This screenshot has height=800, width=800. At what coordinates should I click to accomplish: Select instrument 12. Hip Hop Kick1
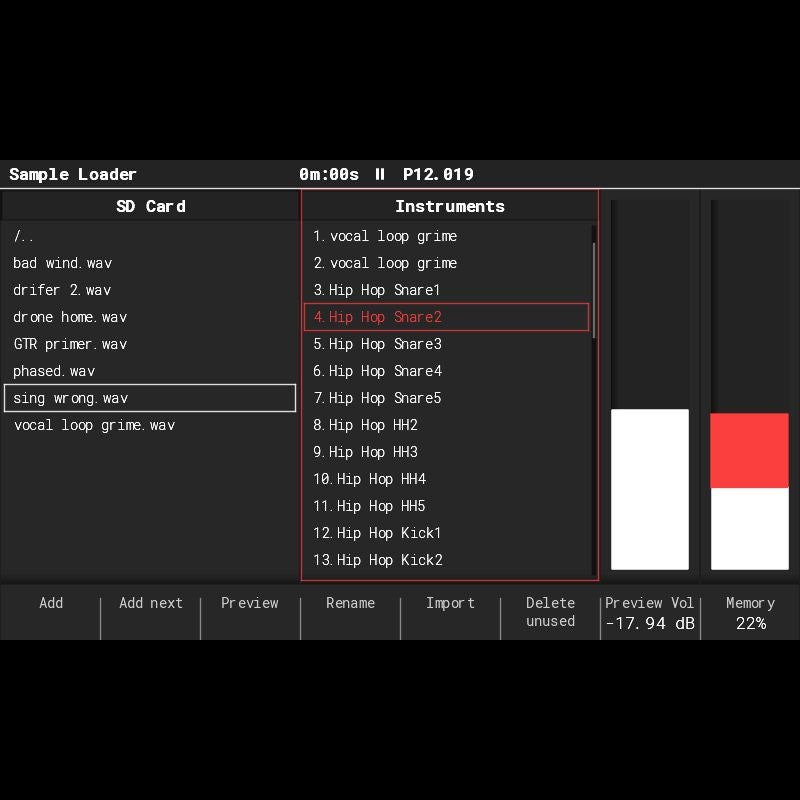point(446,533)
